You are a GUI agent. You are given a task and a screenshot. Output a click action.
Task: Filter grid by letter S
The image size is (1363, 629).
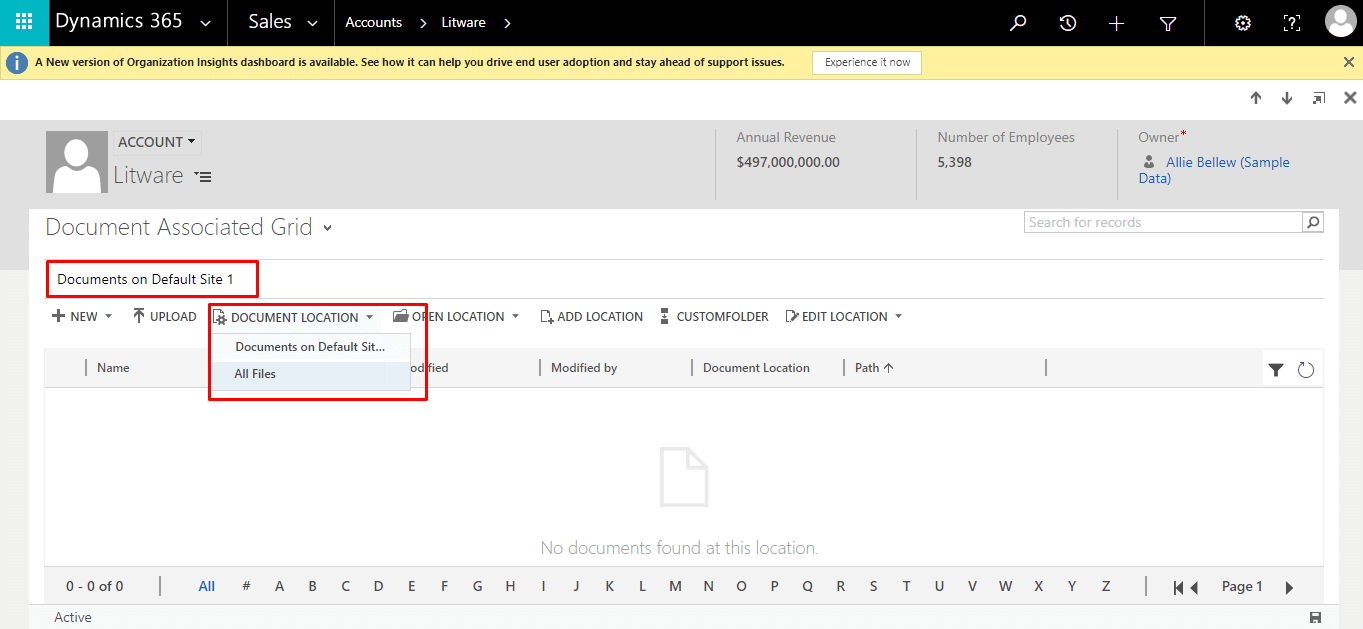pos(874,587)
